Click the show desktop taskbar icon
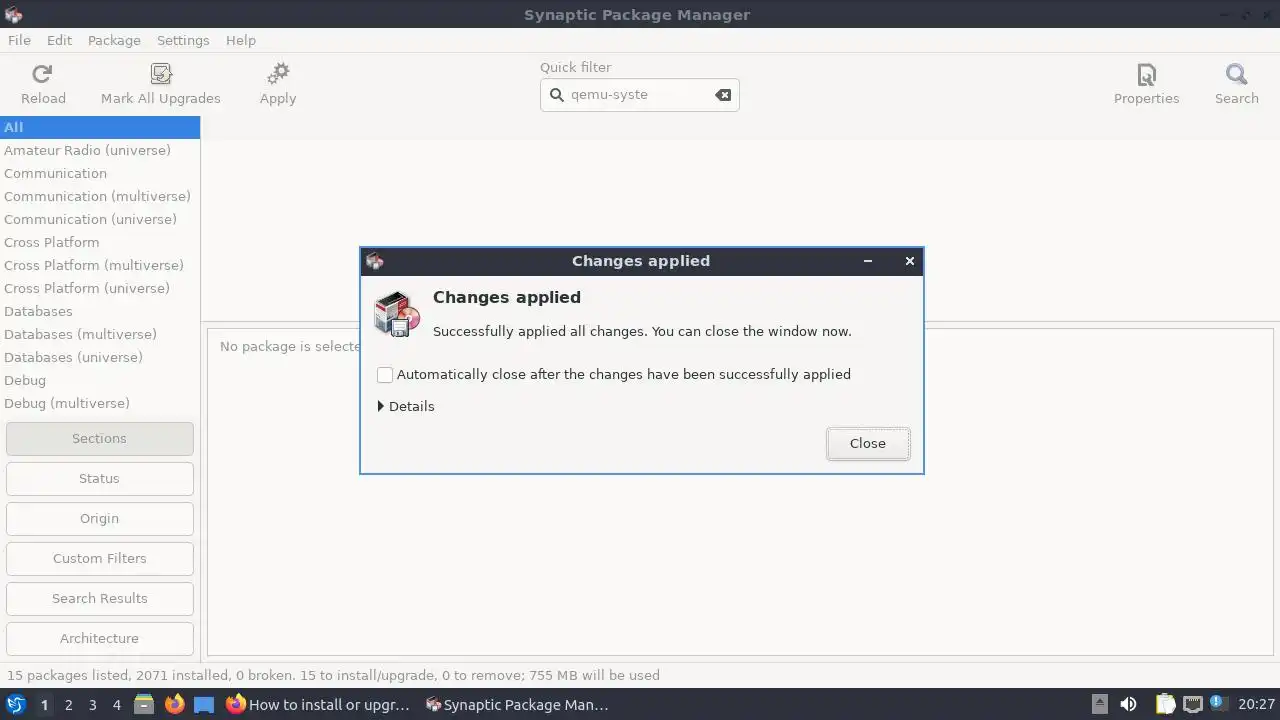The image size is (1280, 720). [204, 704]
